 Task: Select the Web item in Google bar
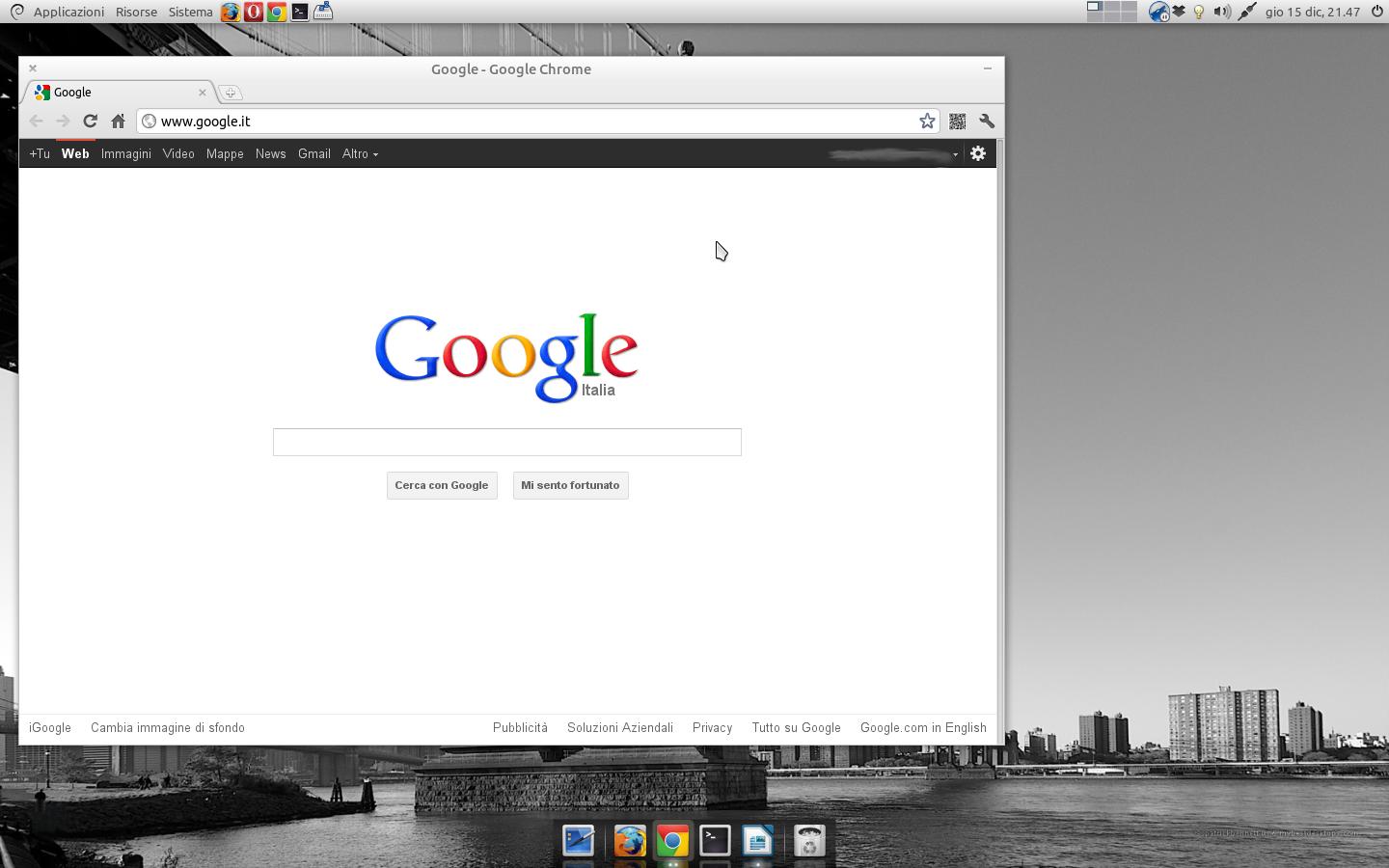75,154
